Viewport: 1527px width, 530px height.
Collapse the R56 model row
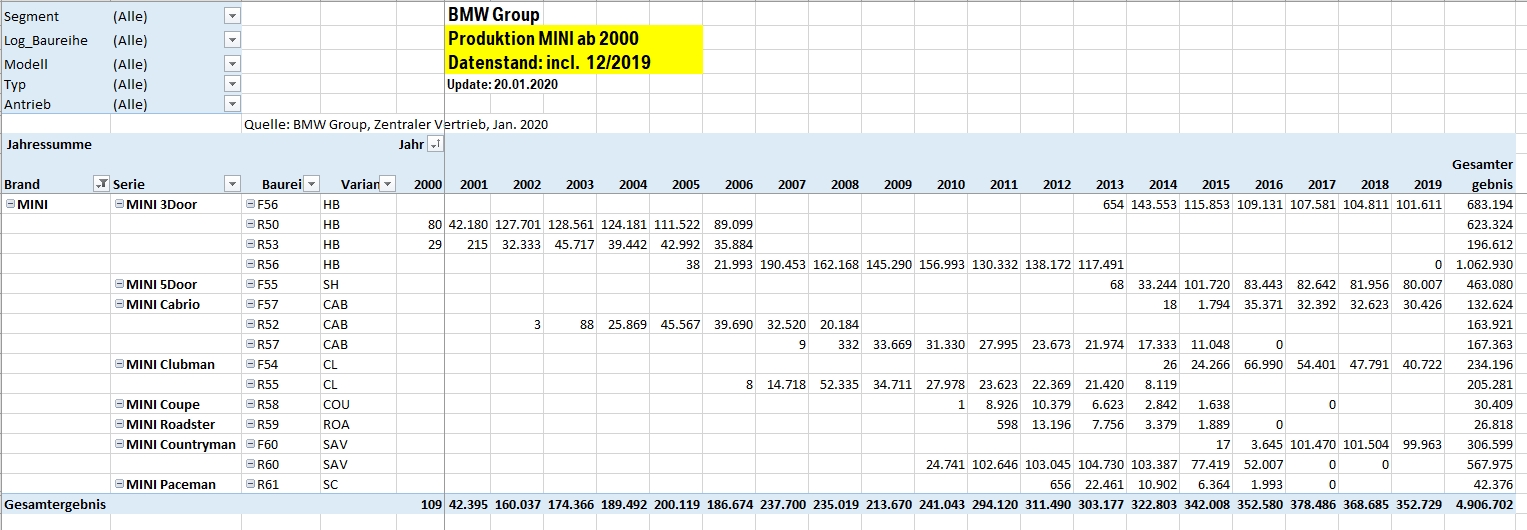coord(250,264)
